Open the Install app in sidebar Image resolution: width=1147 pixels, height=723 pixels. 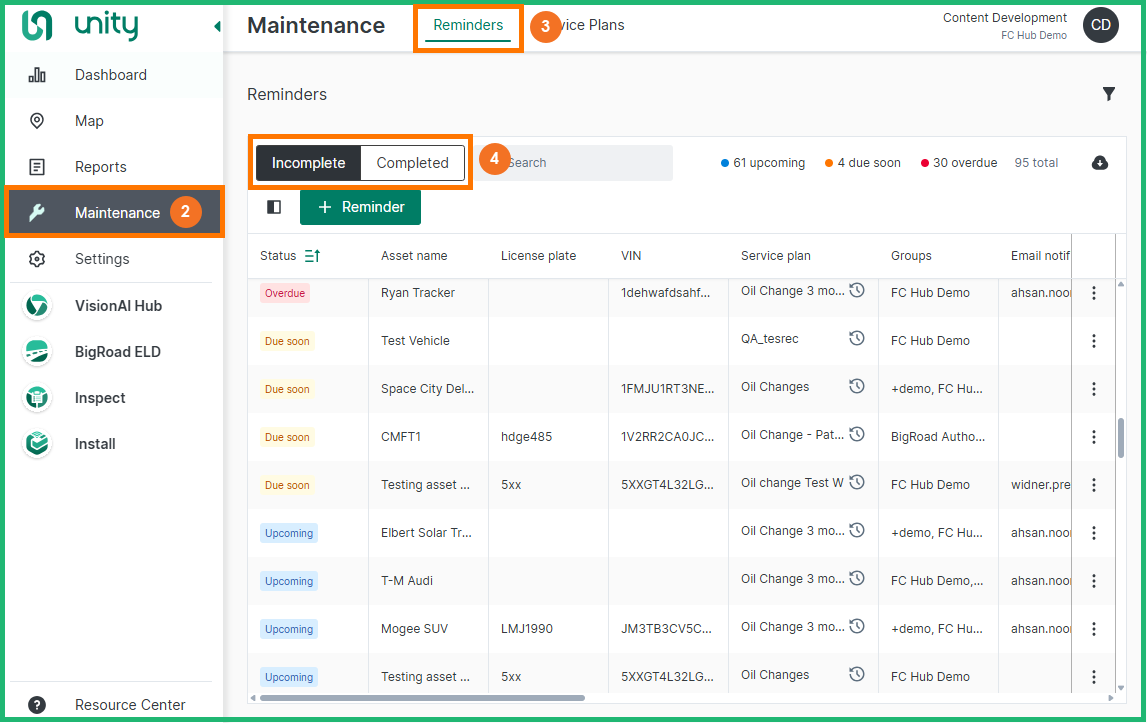(x=95, y=444)
